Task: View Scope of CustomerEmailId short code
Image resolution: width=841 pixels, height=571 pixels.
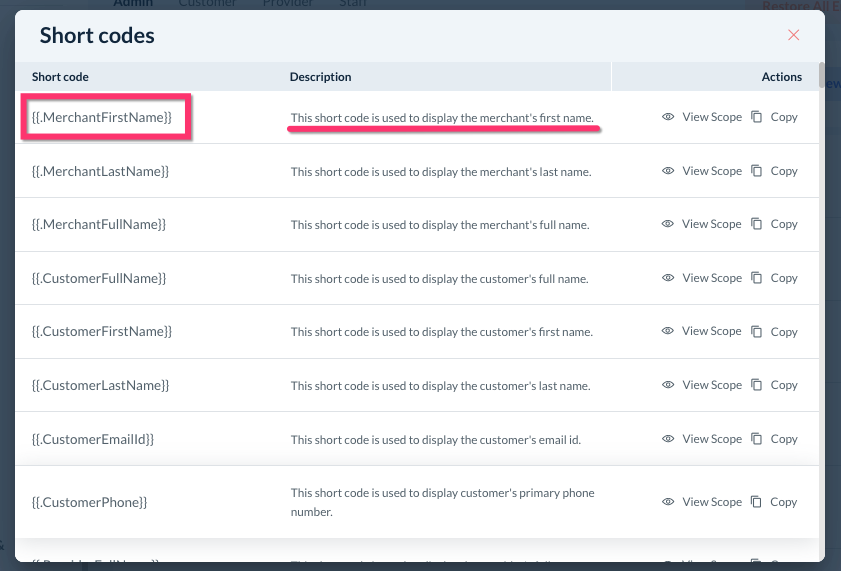Action: pyautogui.click(x=711, y=439)
